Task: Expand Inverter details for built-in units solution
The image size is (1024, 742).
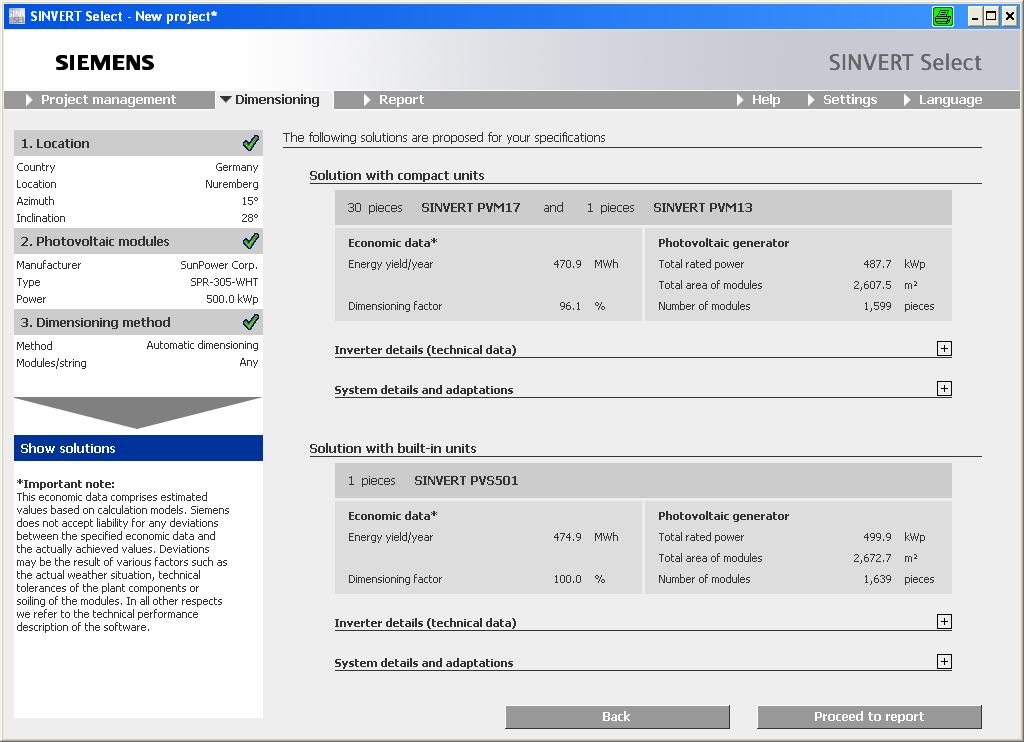Action: 944,622
